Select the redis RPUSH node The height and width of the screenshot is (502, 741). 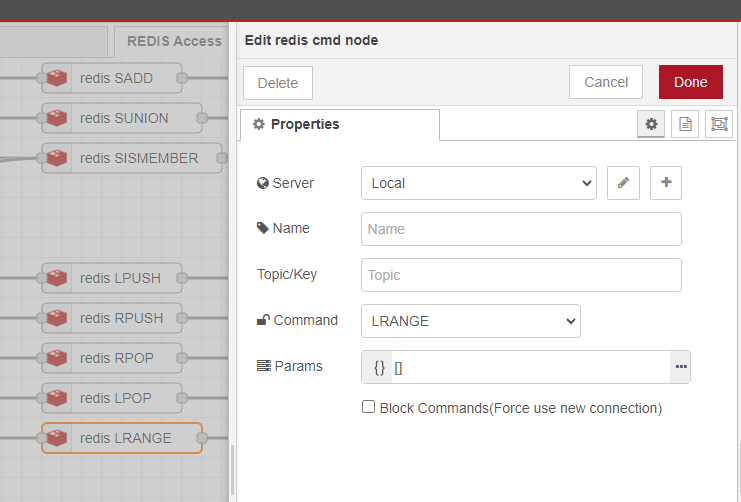(x=112, y=318)
